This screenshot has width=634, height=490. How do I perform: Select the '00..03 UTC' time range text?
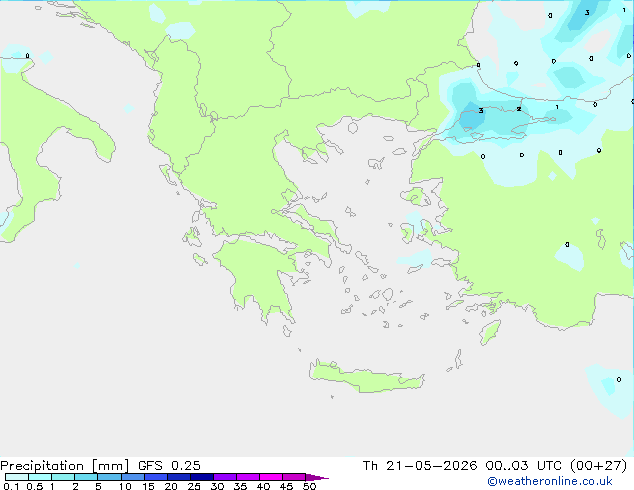[x=523, y=466]
